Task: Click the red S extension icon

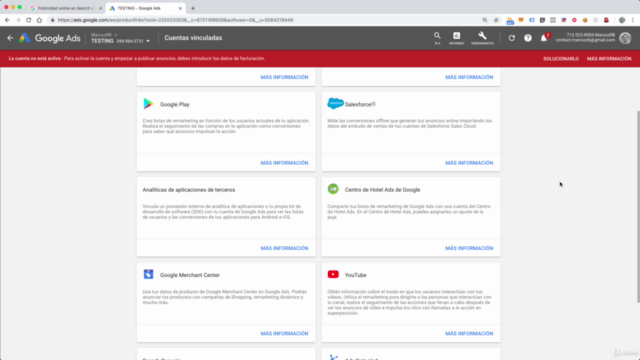Action: click(607, 20)
